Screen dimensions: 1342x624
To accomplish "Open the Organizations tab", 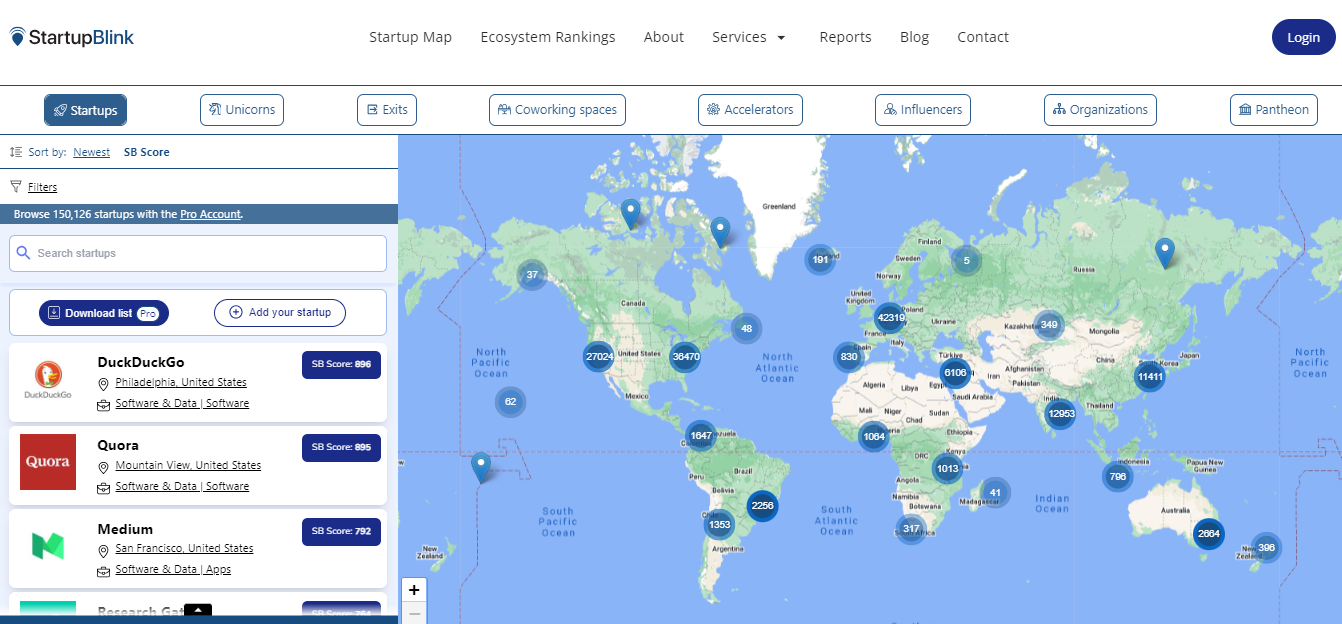I will coord(1100,110).
